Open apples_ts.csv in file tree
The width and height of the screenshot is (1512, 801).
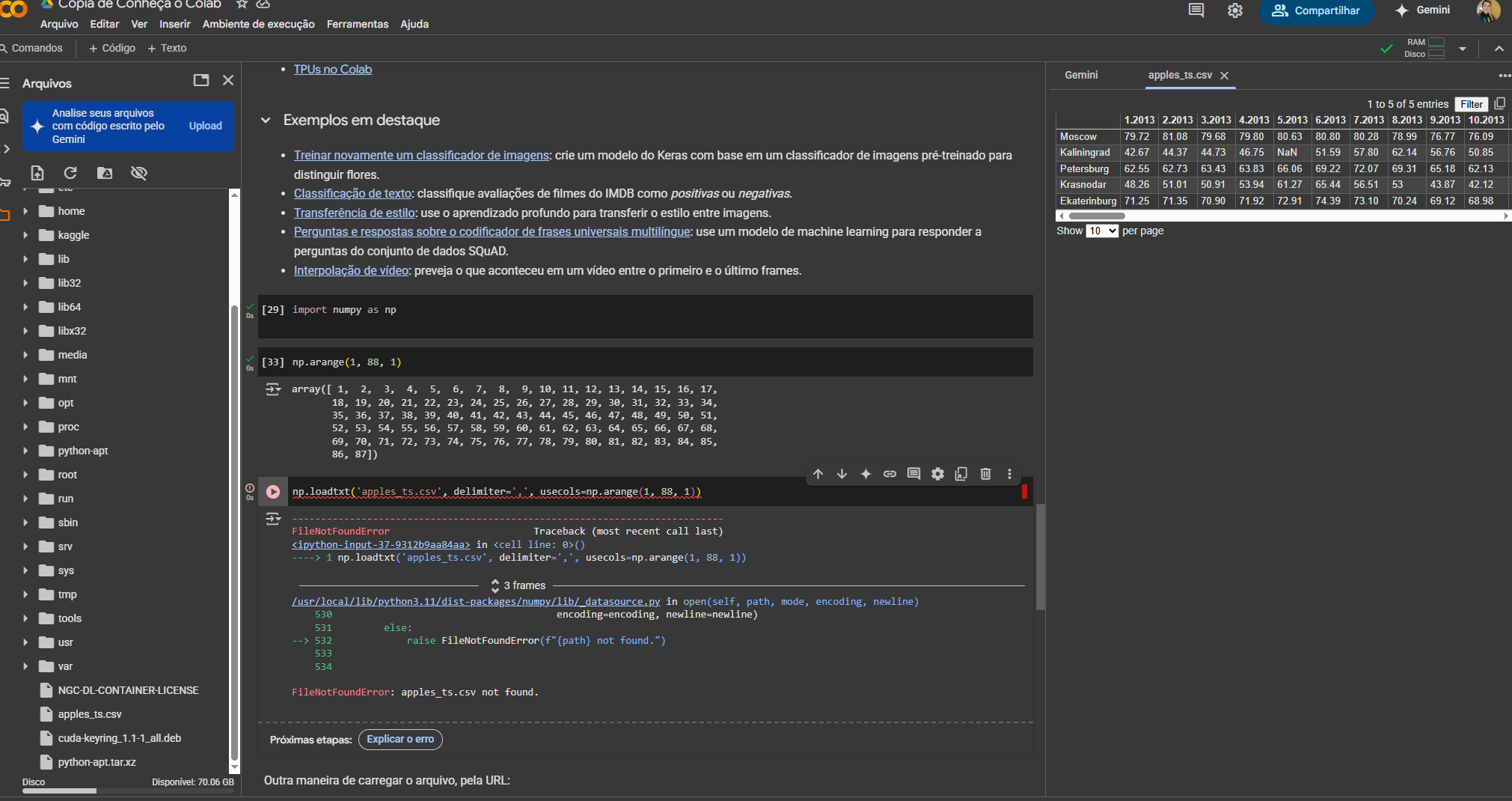point(90,714)
